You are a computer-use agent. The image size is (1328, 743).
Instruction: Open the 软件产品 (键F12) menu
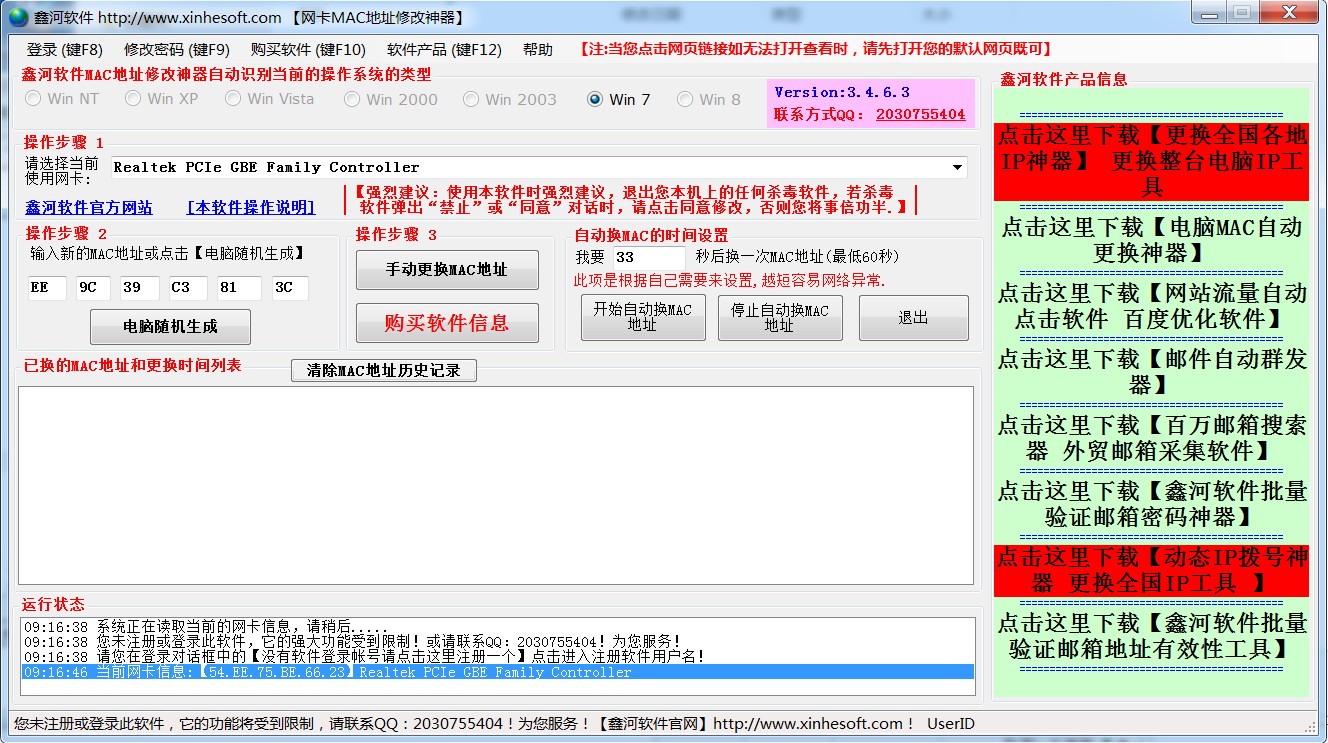(x=444, y=49)
